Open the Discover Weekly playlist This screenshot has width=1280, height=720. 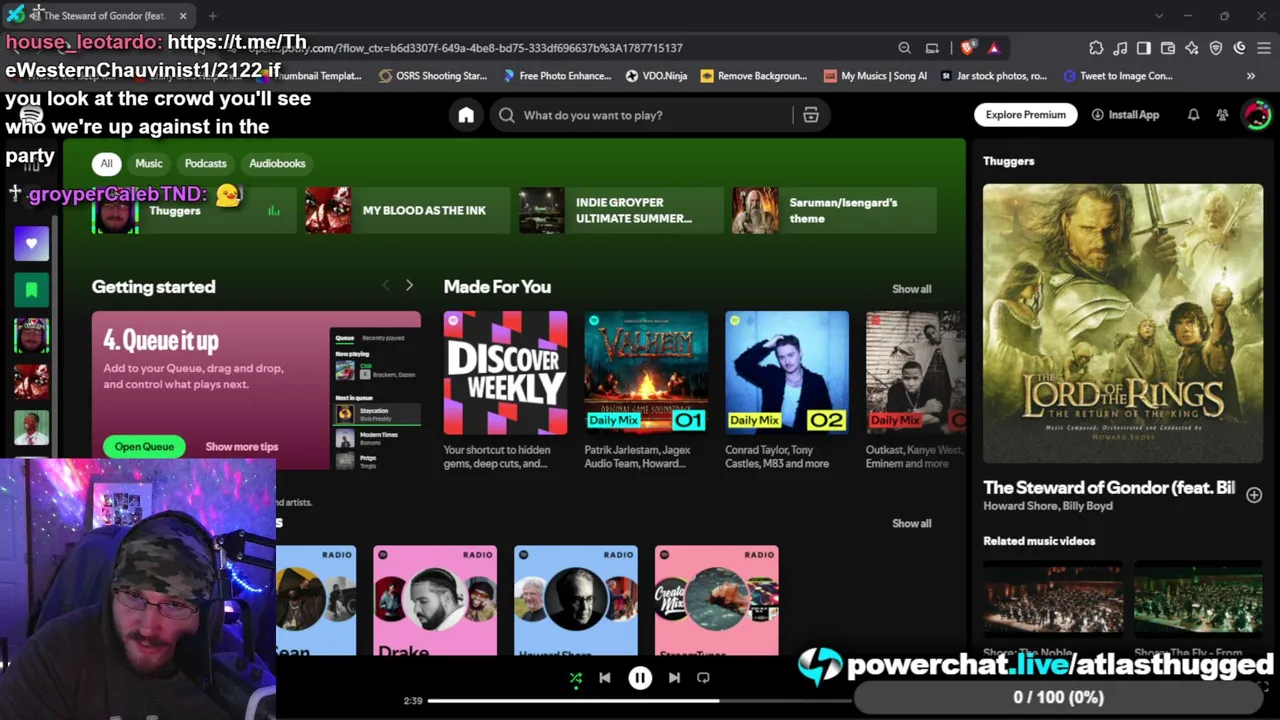click(x=506, y=373)
